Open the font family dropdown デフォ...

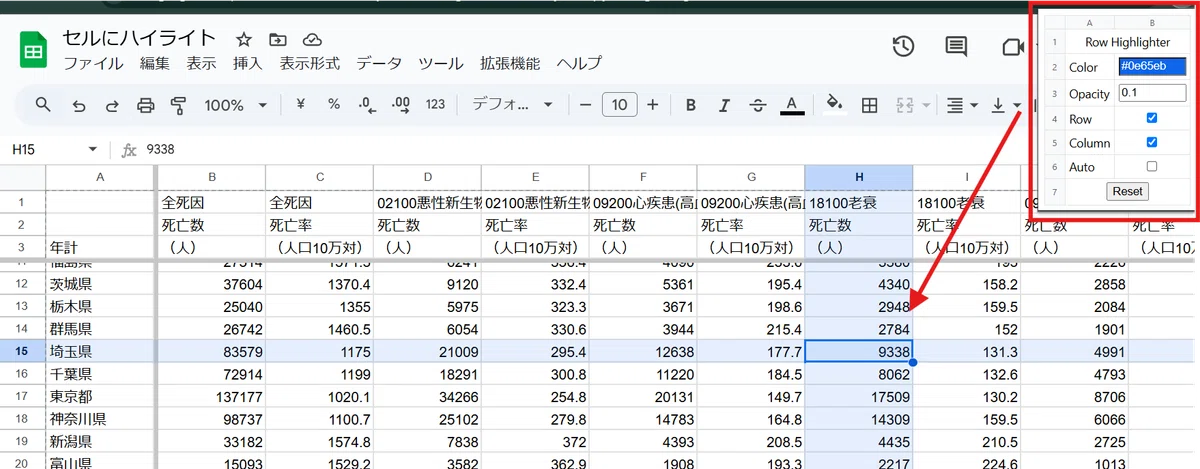point(513,105)
